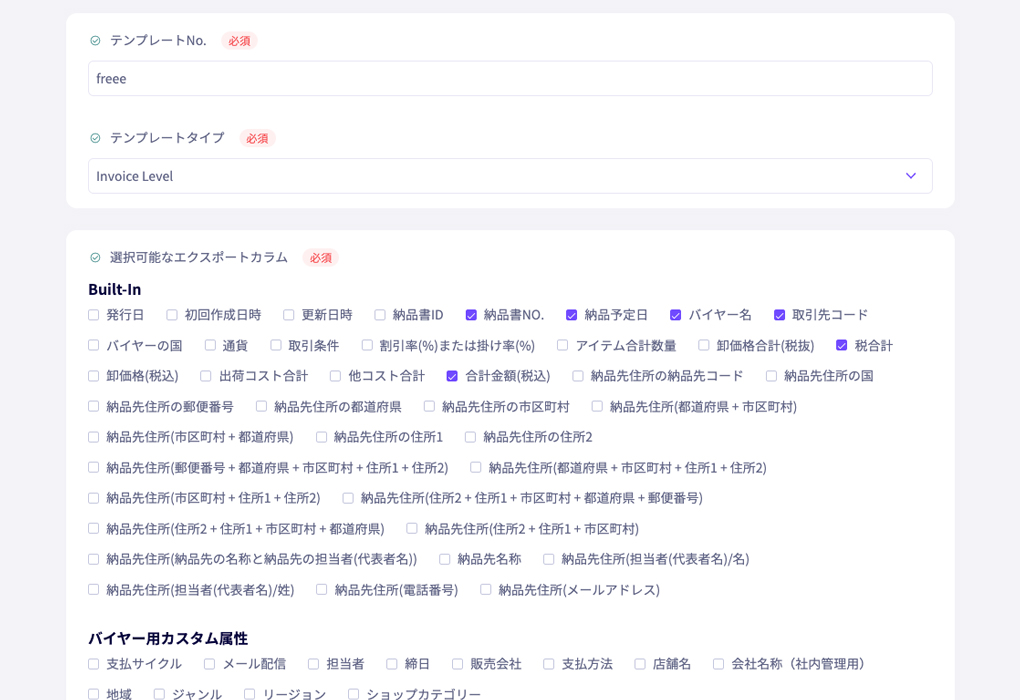This screenshot has height=700, width=1020.
Task: Tick the 初回作成日時 checkbox
Action: click(172, 315)
